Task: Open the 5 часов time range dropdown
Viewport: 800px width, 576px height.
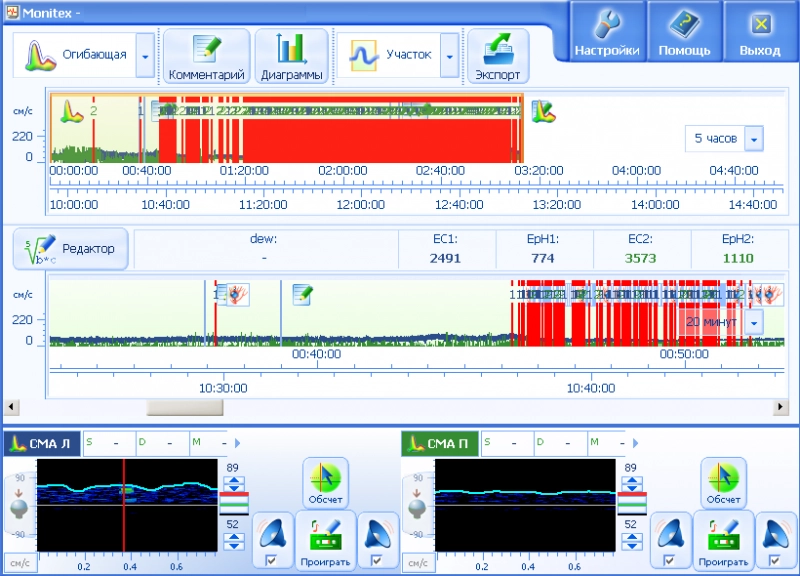Action: pos(754,139)
